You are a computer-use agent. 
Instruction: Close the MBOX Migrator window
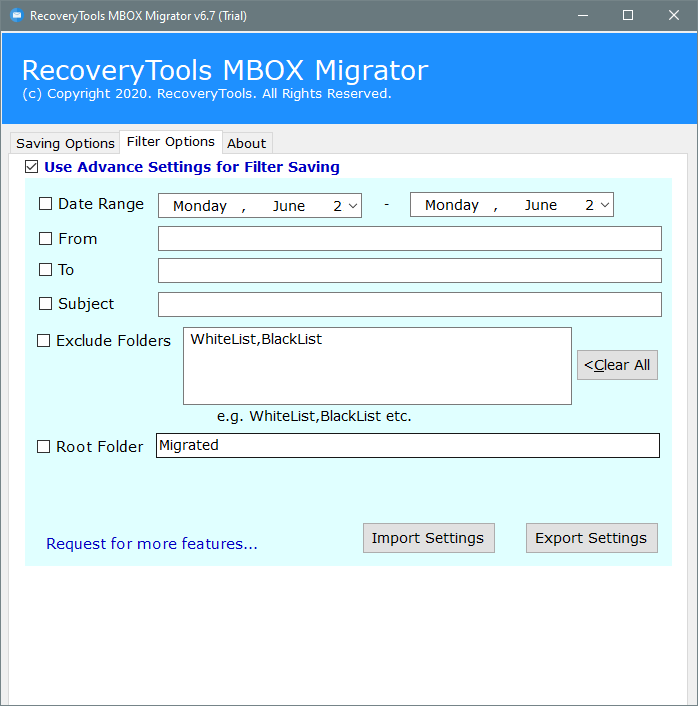pos(674,15)
